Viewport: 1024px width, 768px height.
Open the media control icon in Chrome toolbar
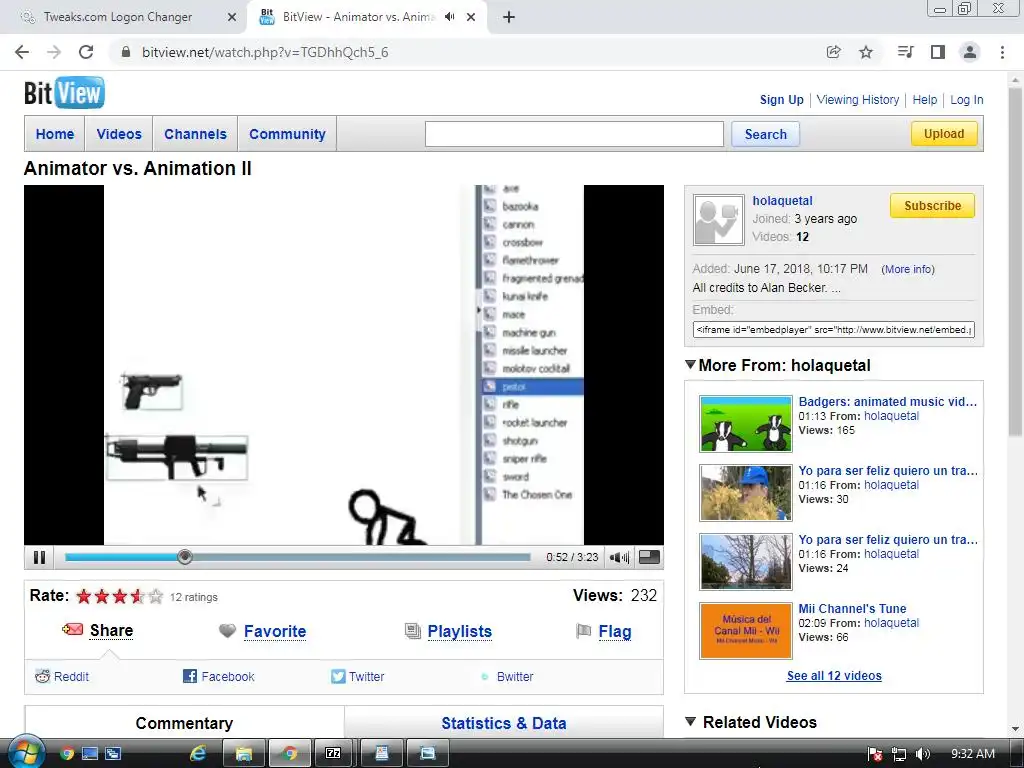[x=905, y=52]
